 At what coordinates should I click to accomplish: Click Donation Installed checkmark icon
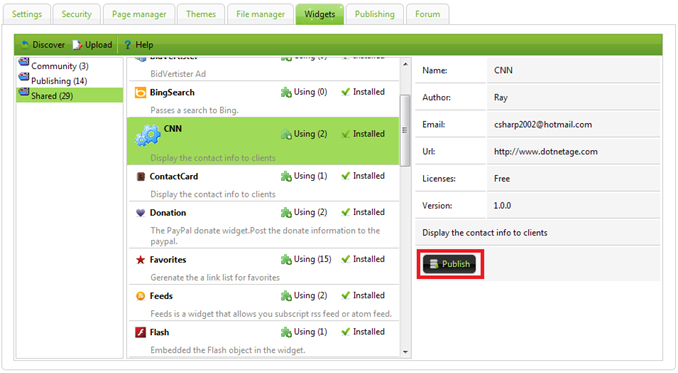345,212
